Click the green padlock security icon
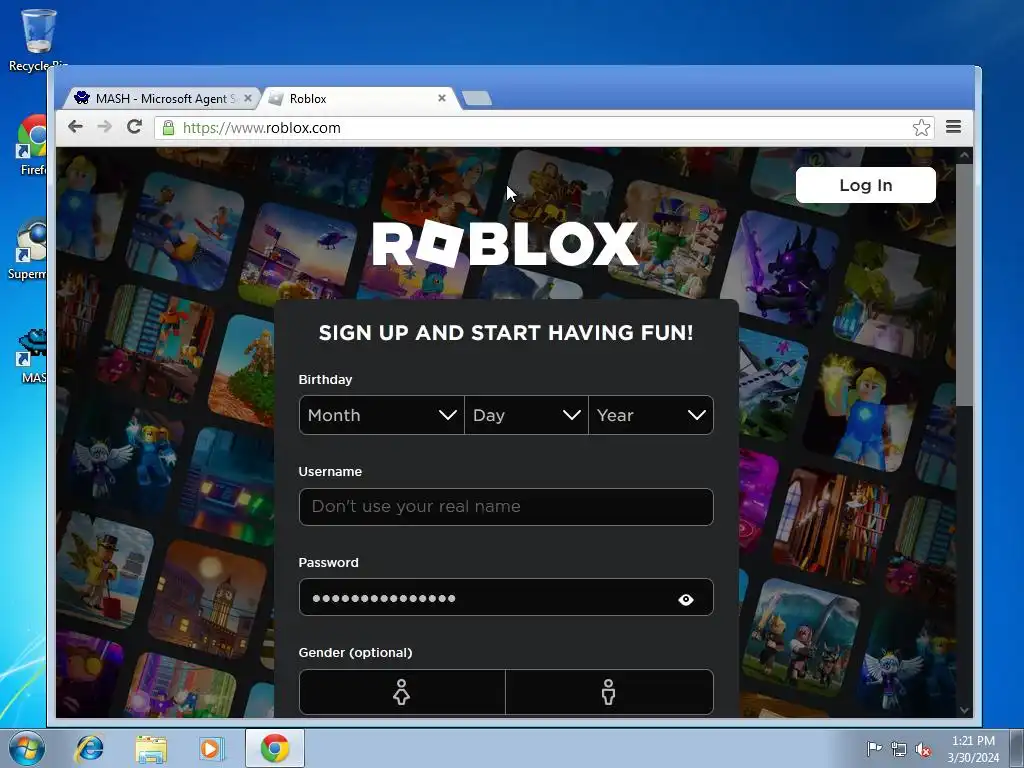 click(168, 128)
